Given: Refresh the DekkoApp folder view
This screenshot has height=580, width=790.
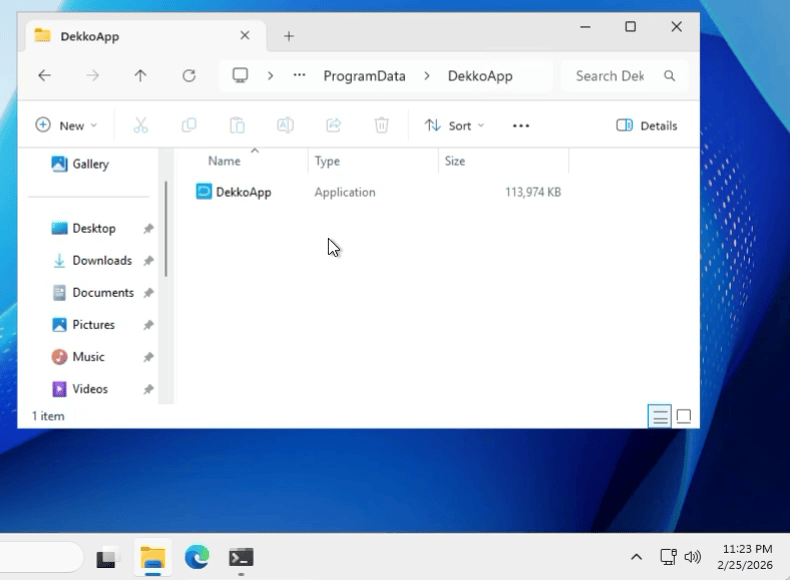Looking at the screenshot, I should pos(189,76).
